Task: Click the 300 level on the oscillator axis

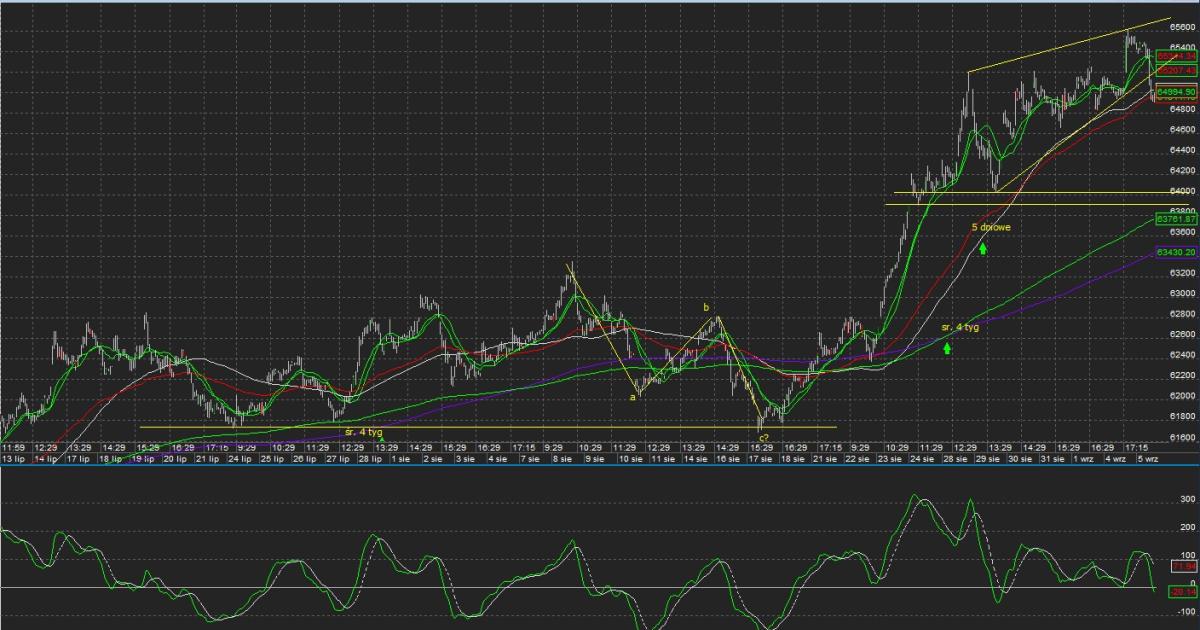Action: tap(1189, 498)
